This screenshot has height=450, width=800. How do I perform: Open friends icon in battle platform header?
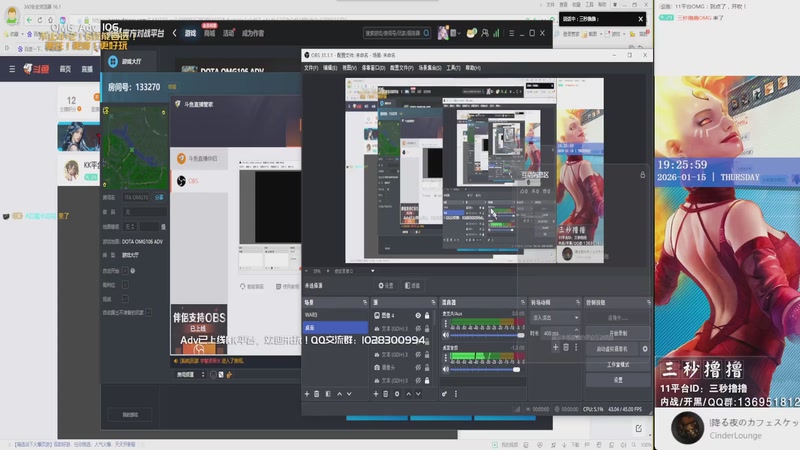485,33
